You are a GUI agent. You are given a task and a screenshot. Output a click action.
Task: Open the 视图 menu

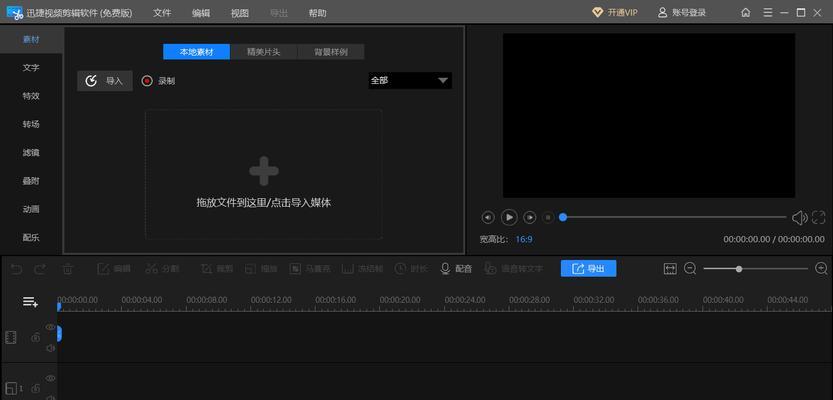click(x=240, y=13)
